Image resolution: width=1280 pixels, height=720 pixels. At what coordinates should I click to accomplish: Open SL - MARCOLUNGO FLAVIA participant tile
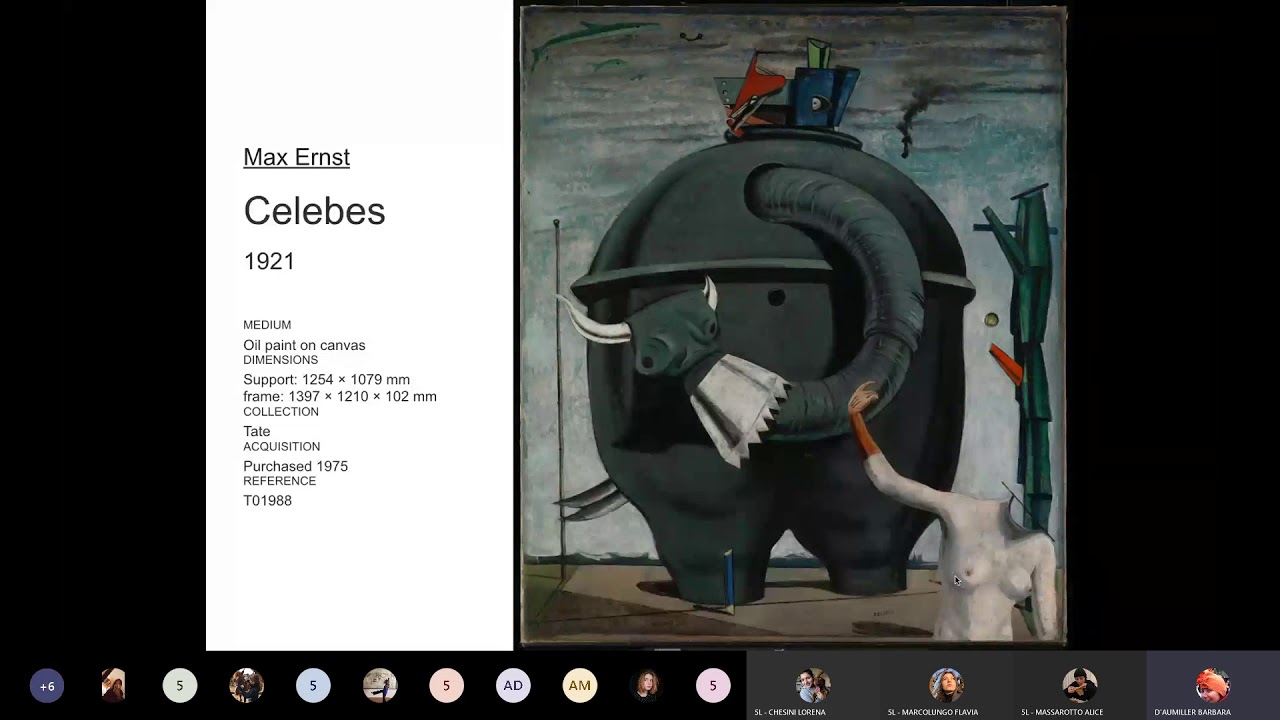coord(946,686)
